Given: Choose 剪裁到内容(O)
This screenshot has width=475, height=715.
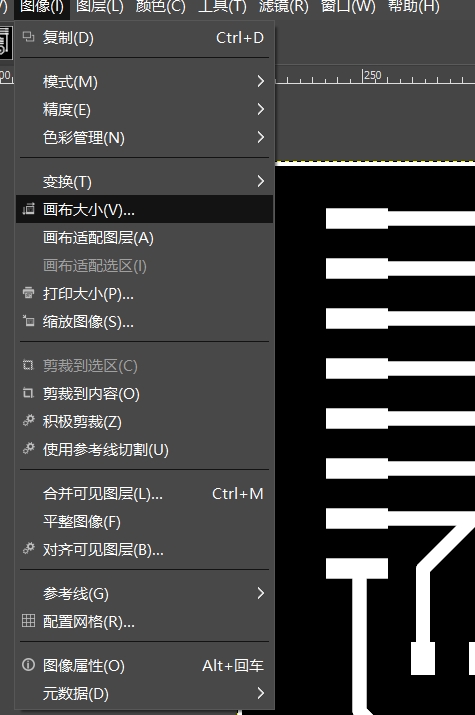Looking at the screenshot, I should (144, 394).
